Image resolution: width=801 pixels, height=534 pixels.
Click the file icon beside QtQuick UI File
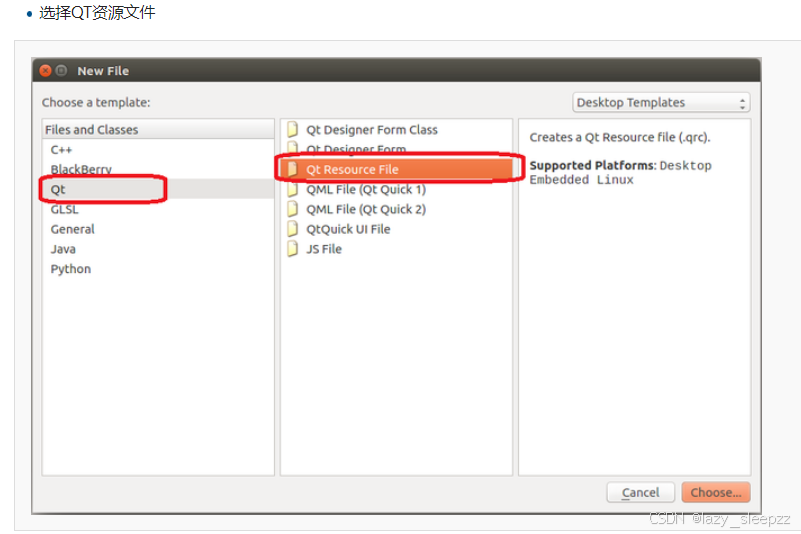(292, 229)
